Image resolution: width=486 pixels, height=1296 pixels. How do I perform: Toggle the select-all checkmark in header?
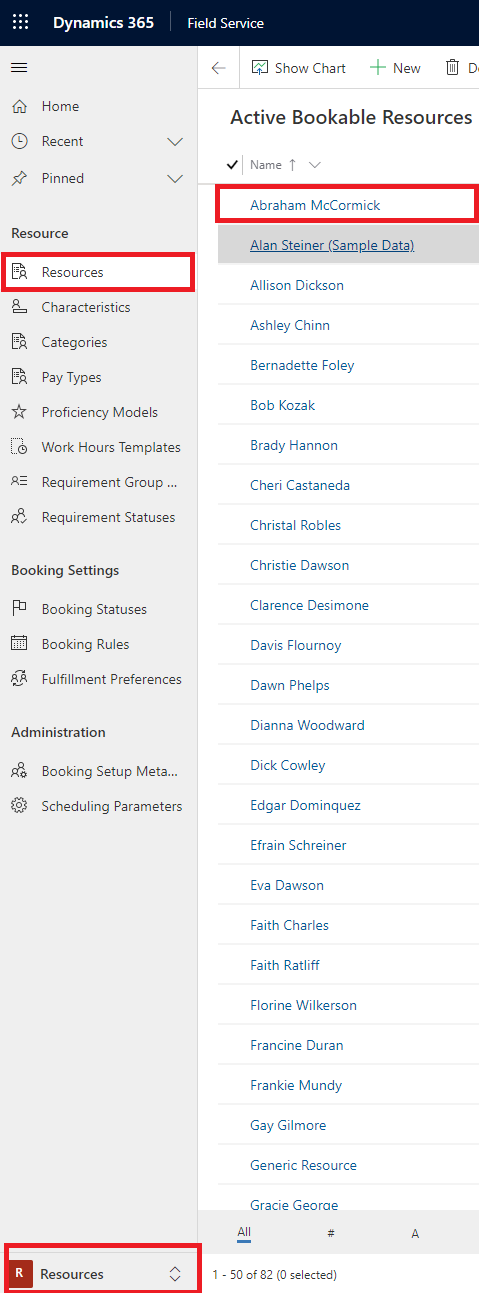[x=234, y=165]
